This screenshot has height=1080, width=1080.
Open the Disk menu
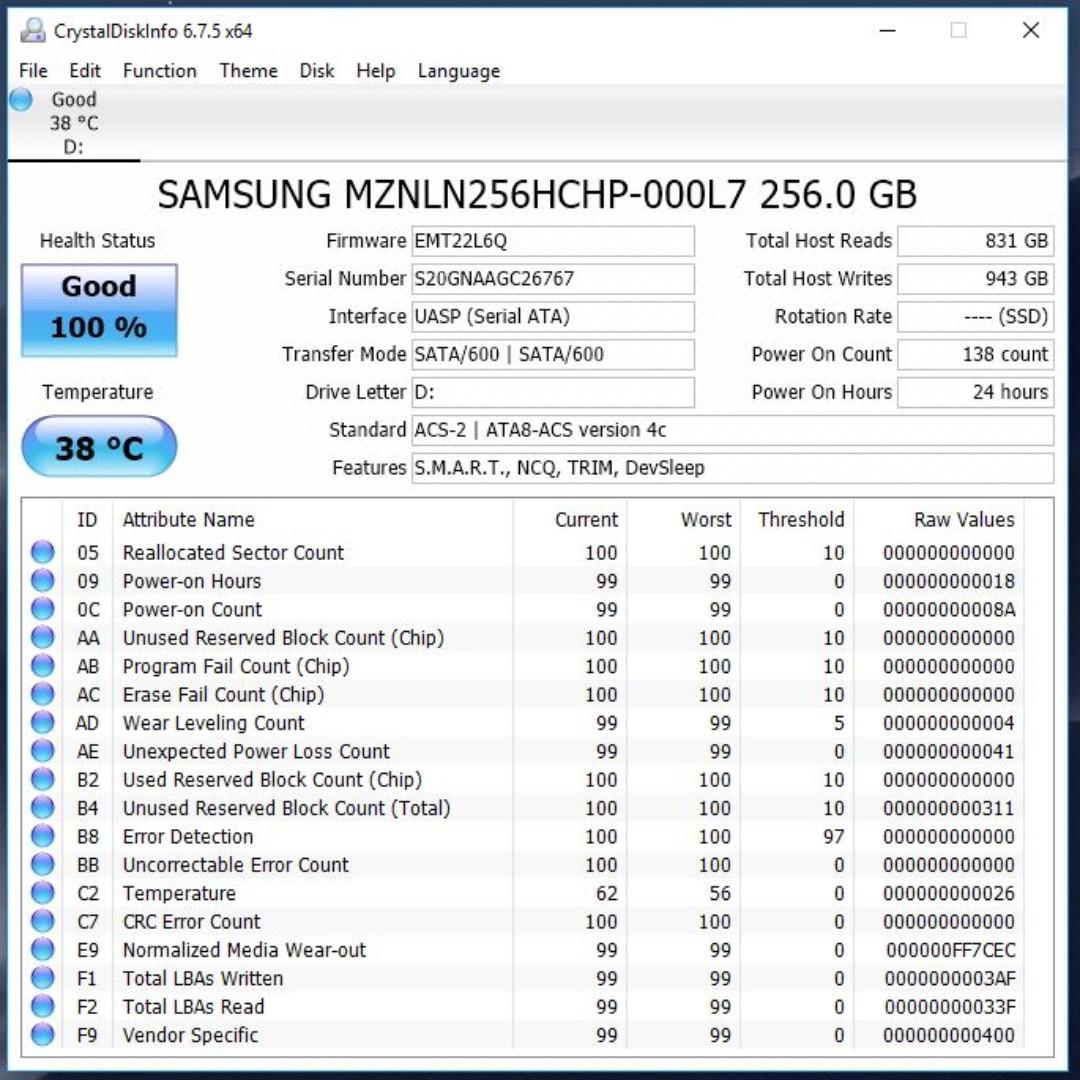tap(317, 71)
